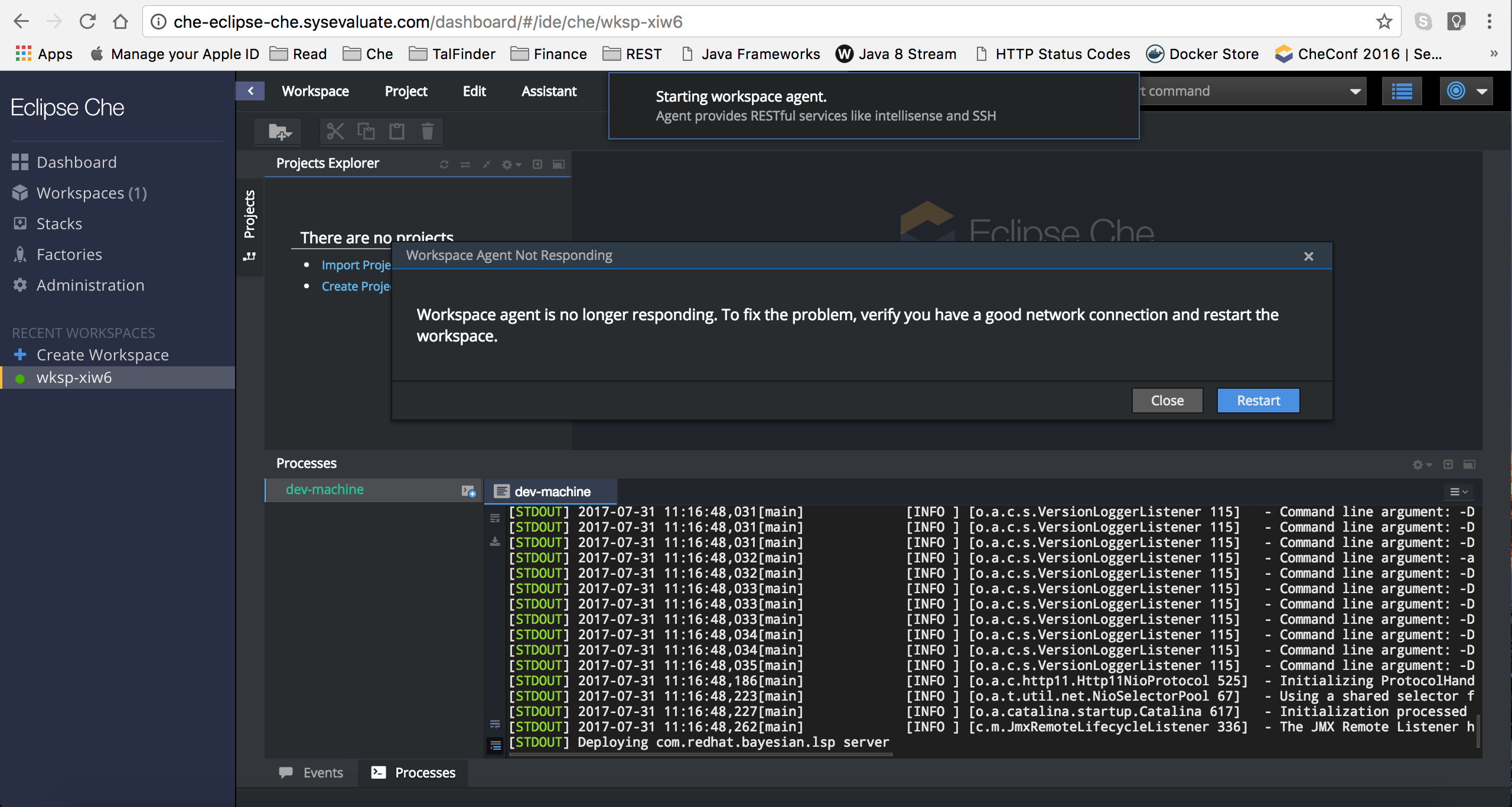The image size is (1512, 807).
Task: Click the green workspace status indicator for wksp-xiw6
Action: click(19, 378)
